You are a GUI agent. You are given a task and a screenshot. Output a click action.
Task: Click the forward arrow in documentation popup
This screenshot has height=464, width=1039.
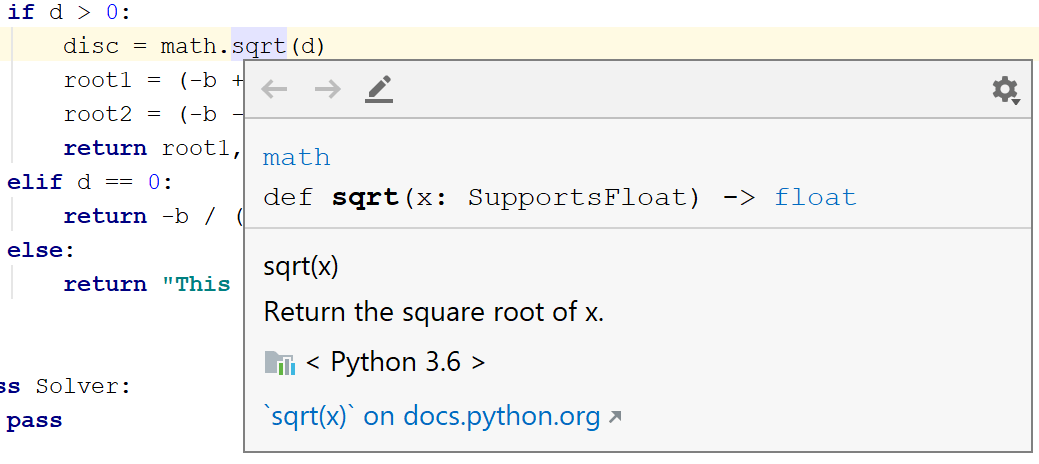[x=327, y=90]
